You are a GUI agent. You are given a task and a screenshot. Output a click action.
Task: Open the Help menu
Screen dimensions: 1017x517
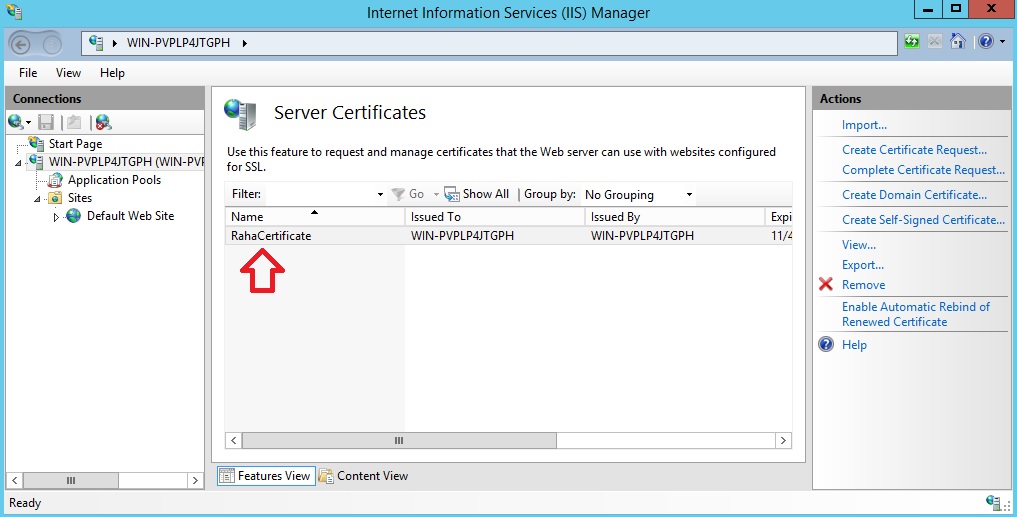[x=112, y=73]
